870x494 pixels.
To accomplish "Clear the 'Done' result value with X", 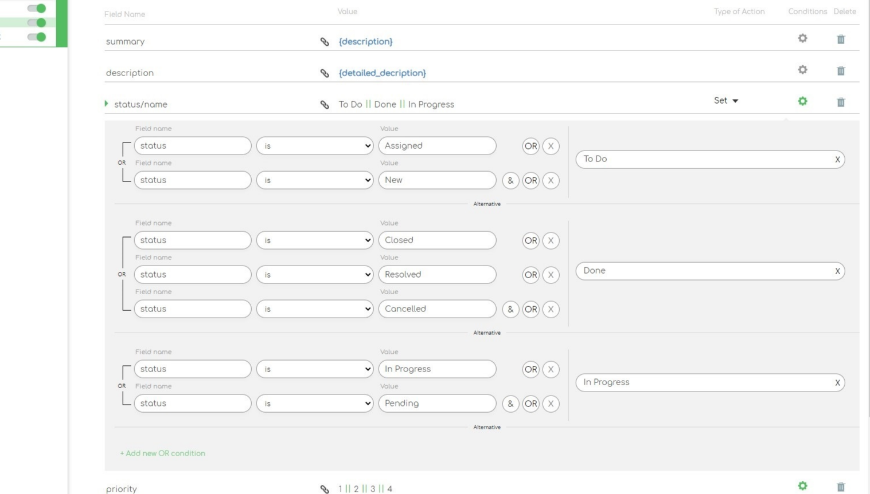I will click(x=836, y=271).
